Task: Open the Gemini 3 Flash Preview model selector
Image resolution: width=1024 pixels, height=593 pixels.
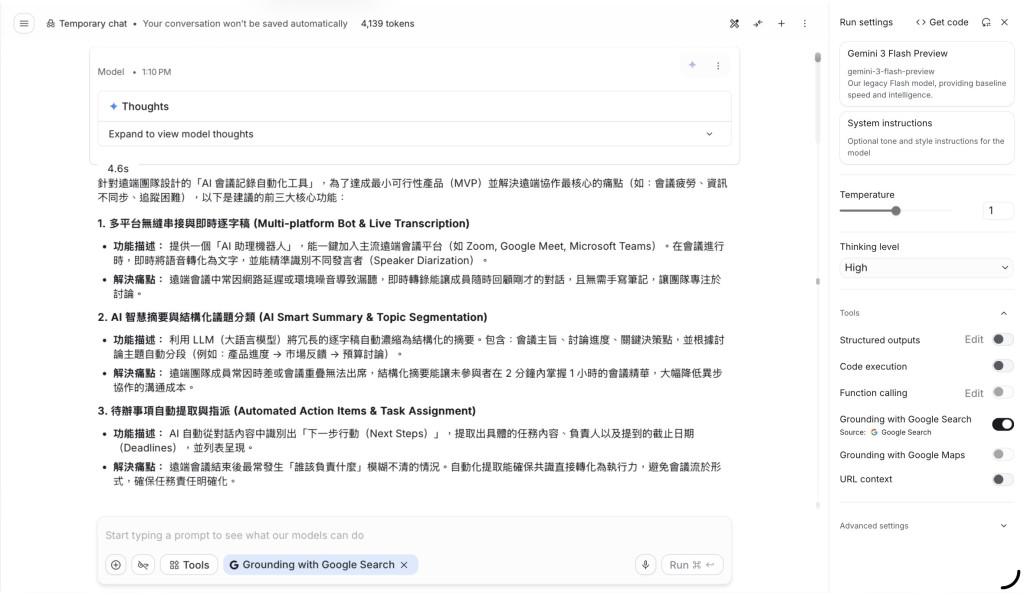Action: [x=927, y=74]
